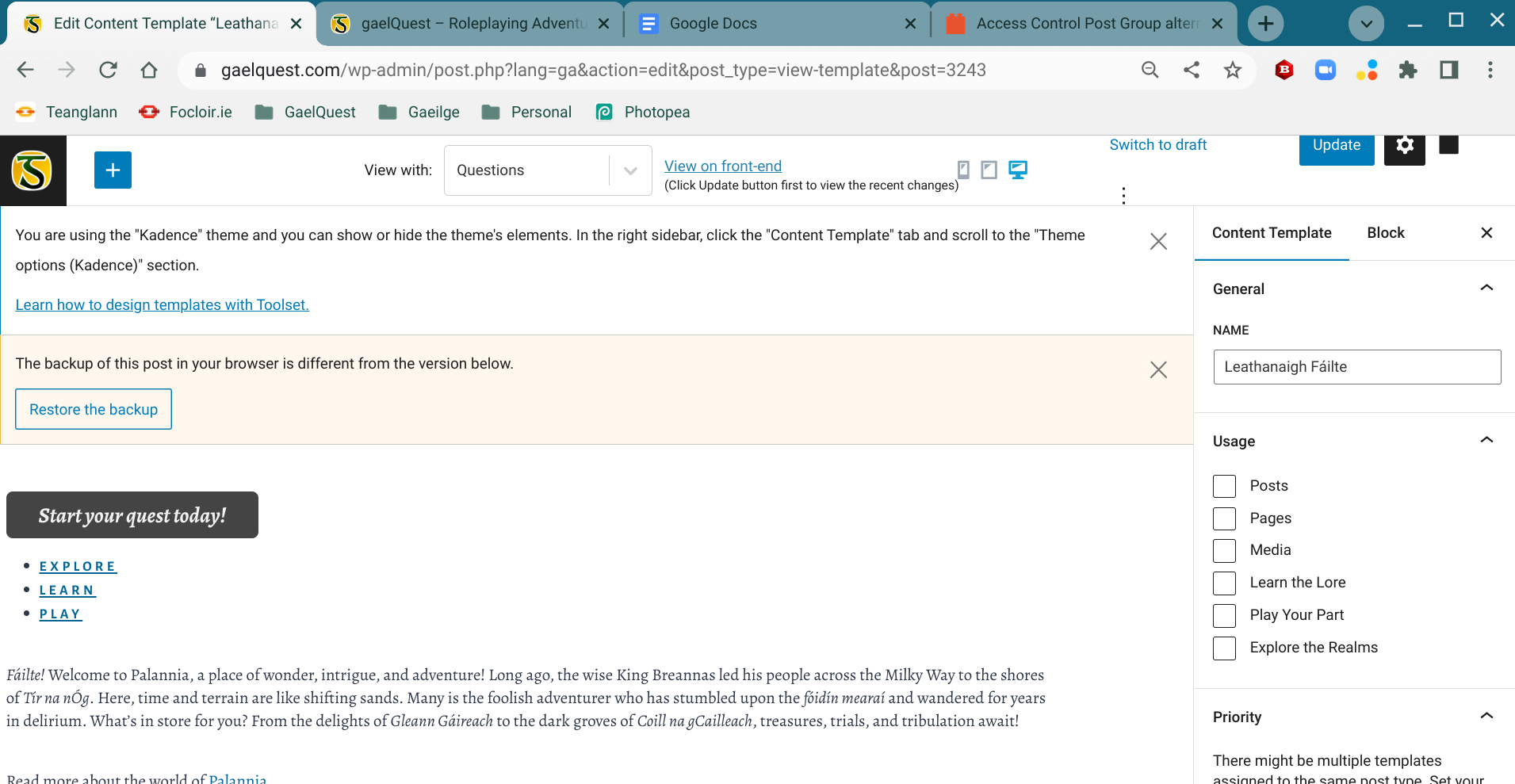Switch to the Content Template tab
The height and width of the screenshot is (784, 1515).
coord(1272,233)
